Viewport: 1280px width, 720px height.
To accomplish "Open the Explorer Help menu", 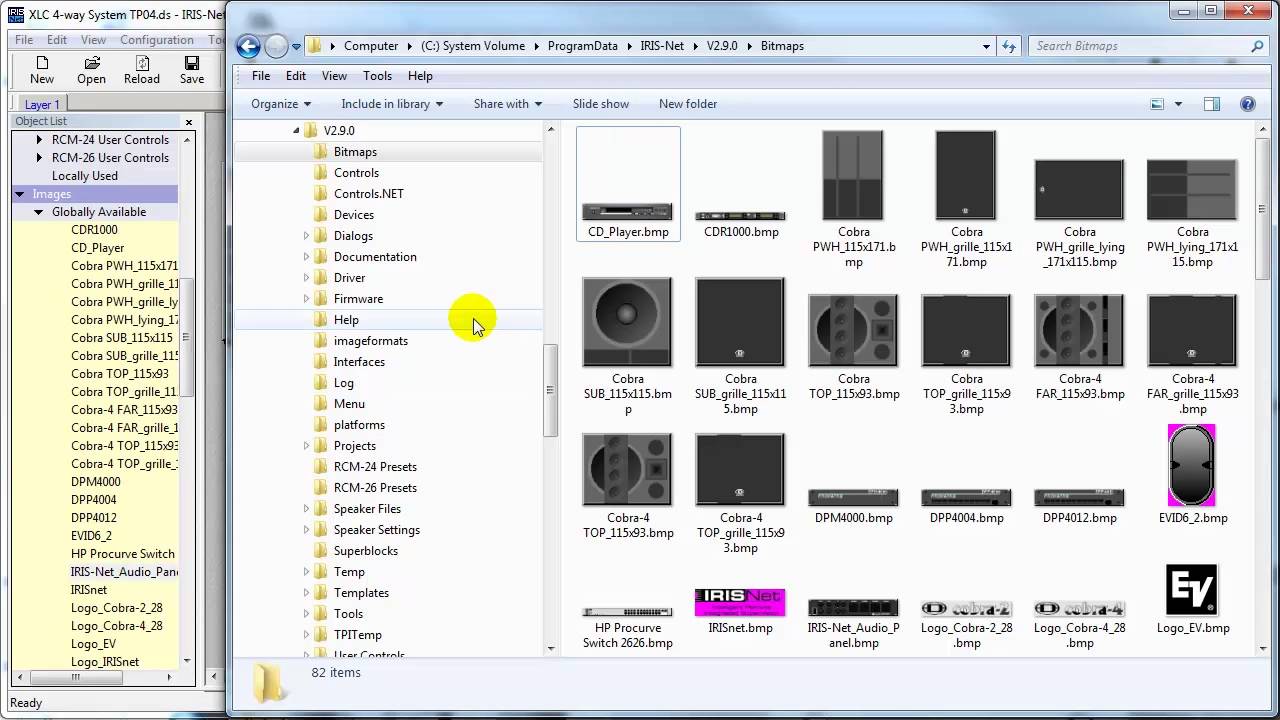I will [420, 76].
